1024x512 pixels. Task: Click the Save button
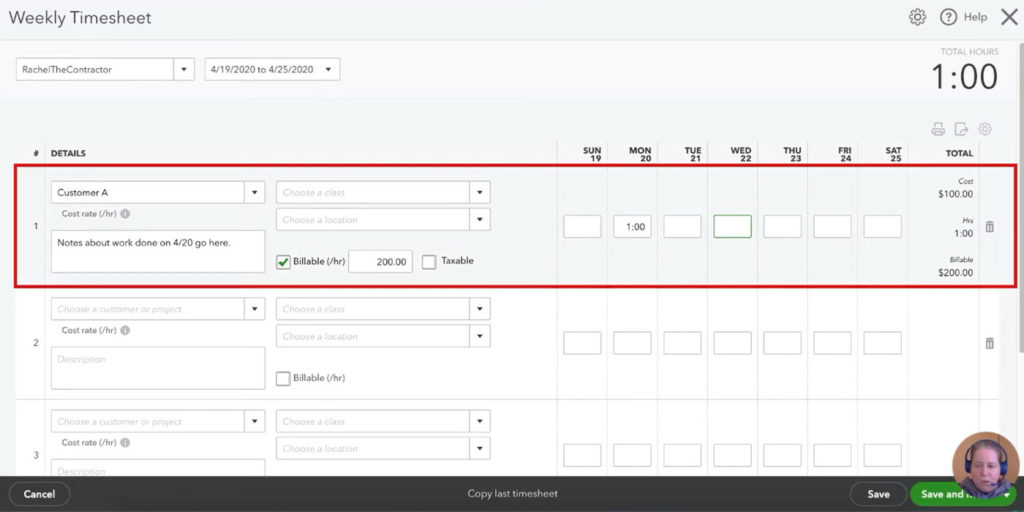point(878,494)
